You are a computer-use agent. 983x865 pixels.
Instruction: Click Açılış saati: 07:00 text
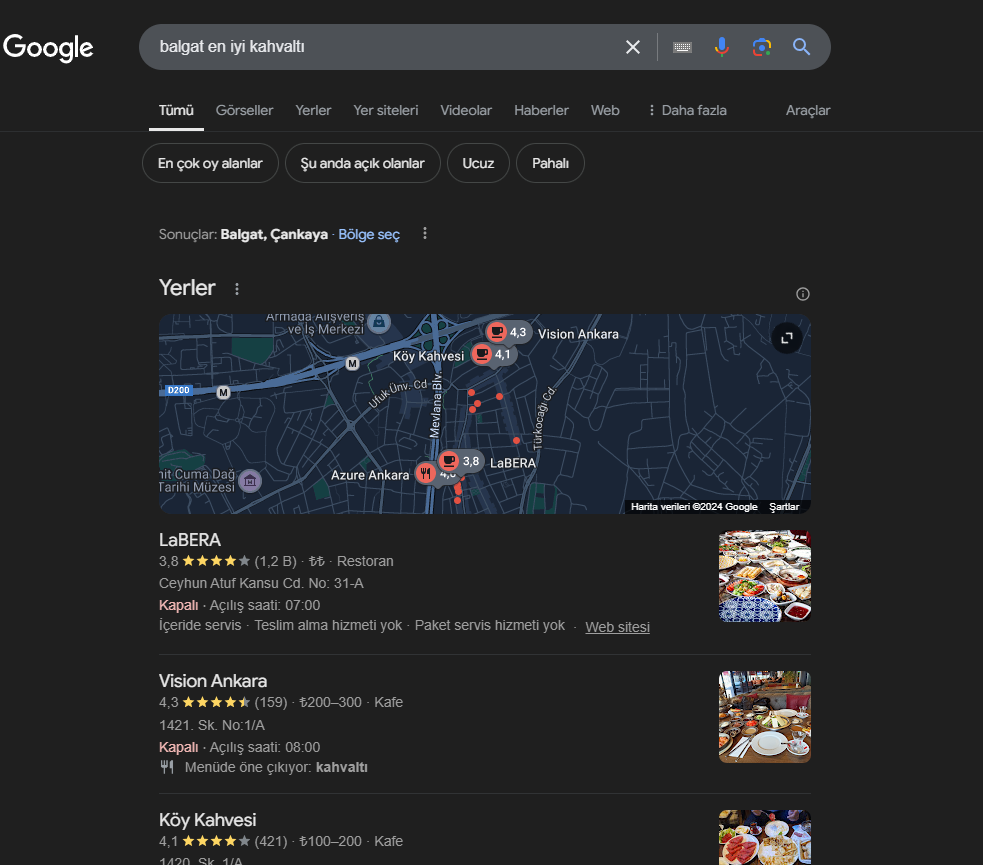pyautogui.click(x=265, y=605)
